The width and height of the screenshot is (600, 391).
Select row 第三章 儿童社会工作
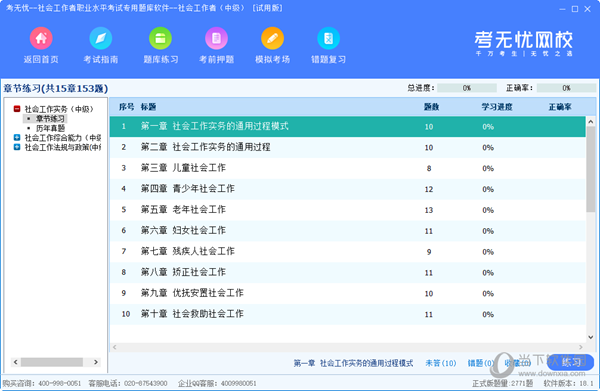347,168
